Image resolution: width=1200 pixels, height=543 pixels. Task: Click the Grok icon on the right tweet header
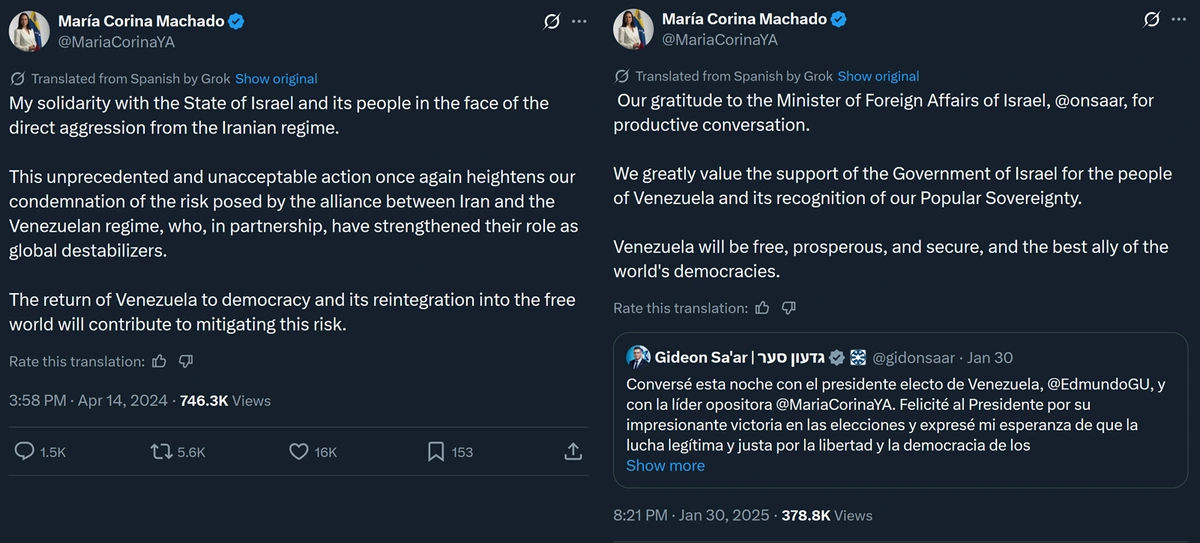coord(1152,19)
